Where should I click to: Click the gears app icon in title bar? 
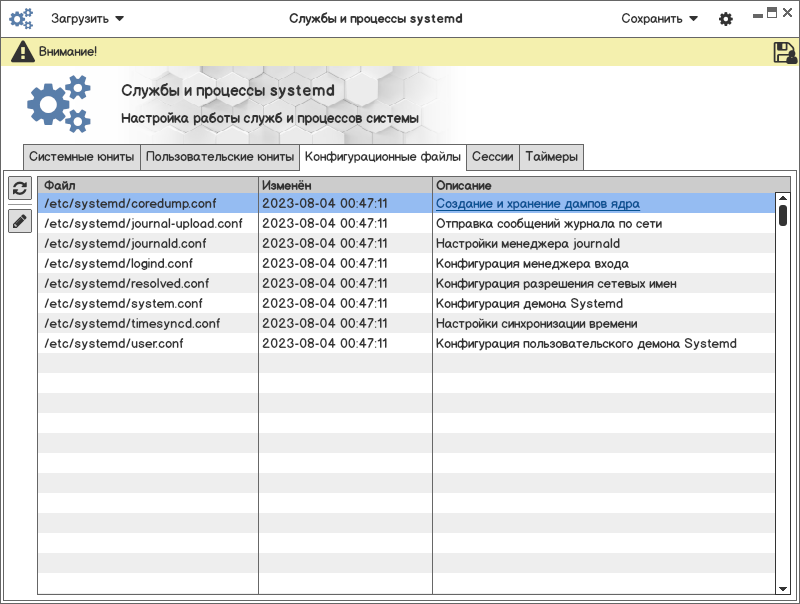21,18
